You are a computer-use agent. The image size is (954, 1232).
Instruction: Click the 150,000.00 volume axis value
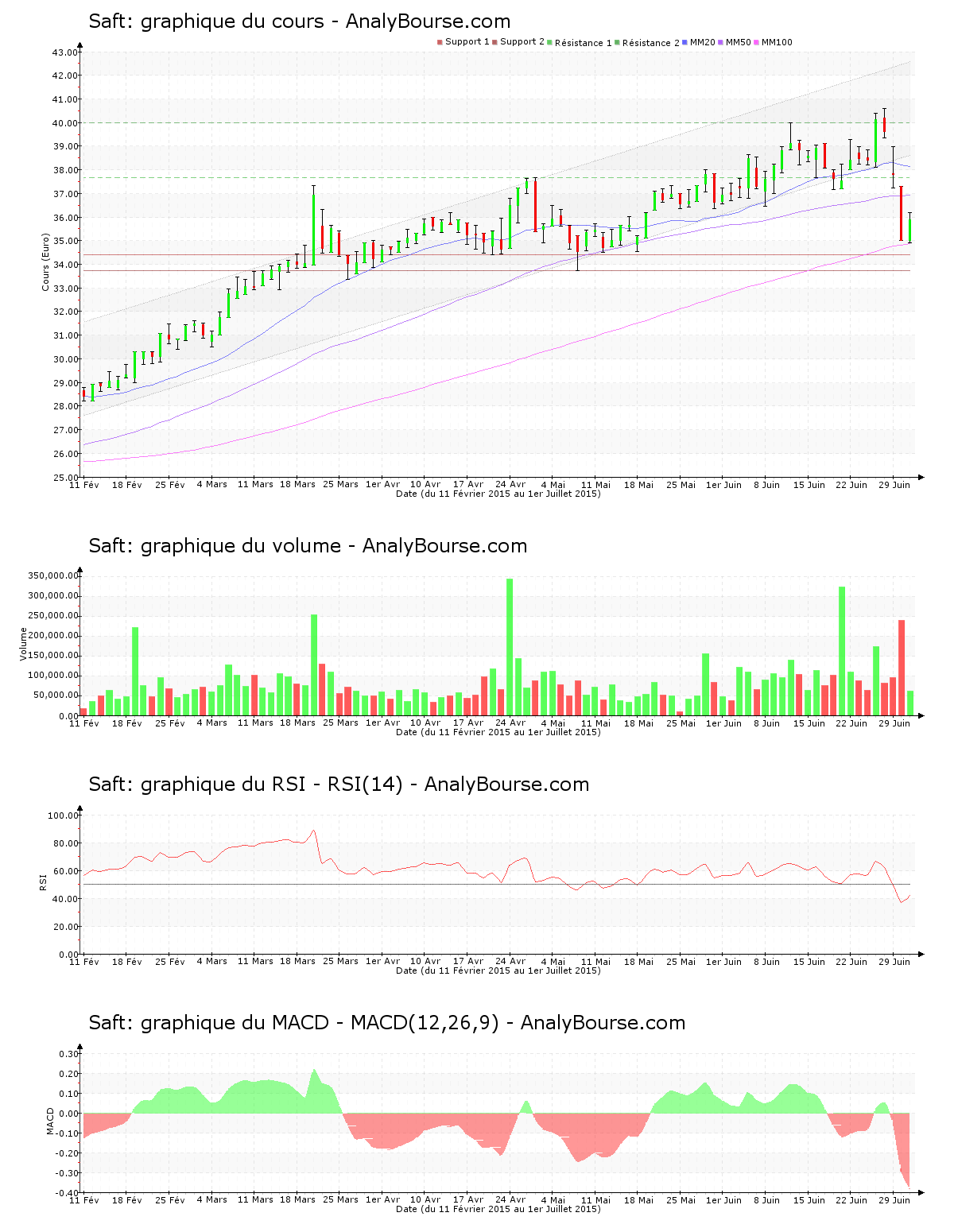pyautogui.click(x=53, y=656)
